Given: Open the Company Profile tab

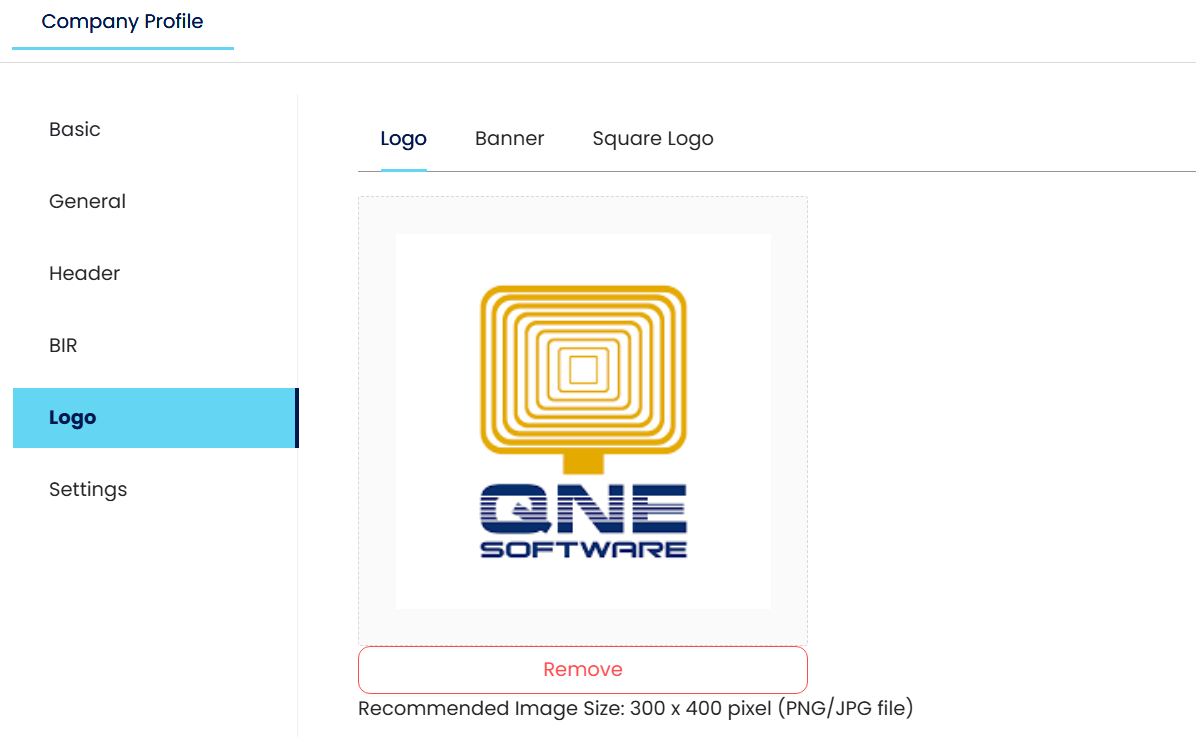Looking at the screenshot, I should click(122, 21).
